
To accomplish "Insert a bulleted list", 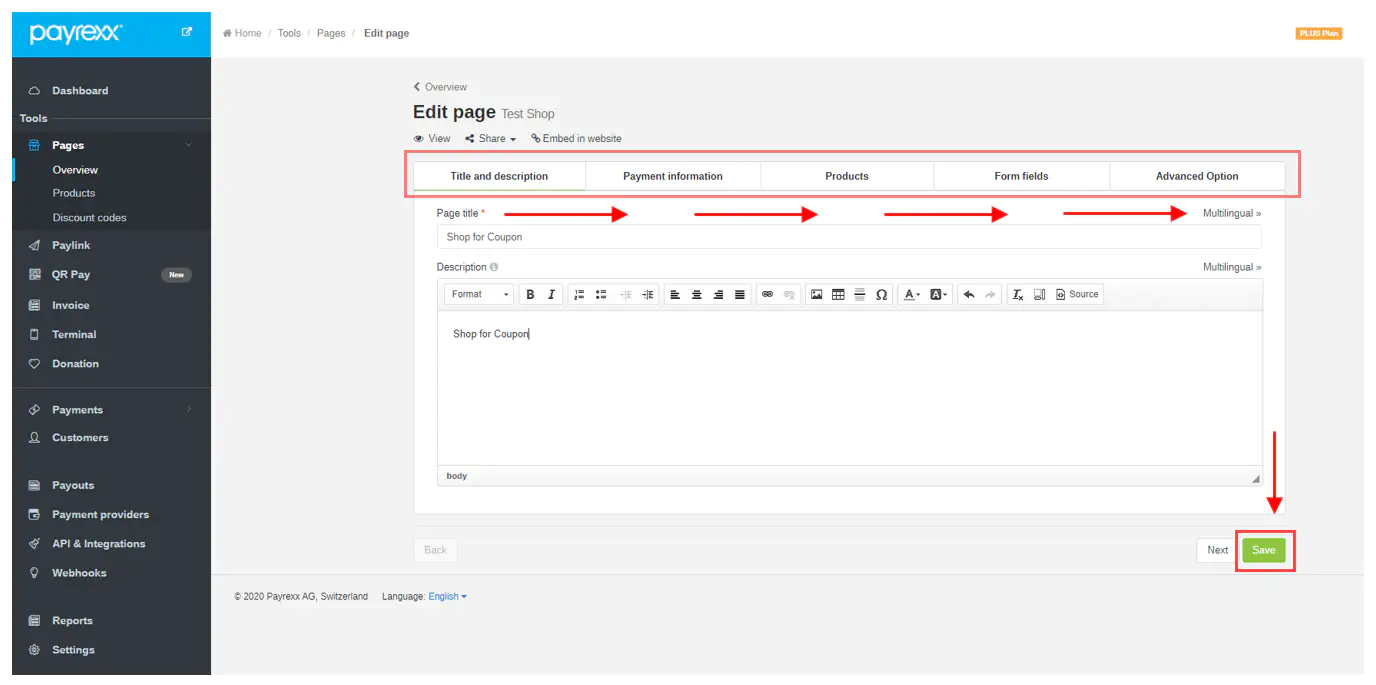I will 601,294.
